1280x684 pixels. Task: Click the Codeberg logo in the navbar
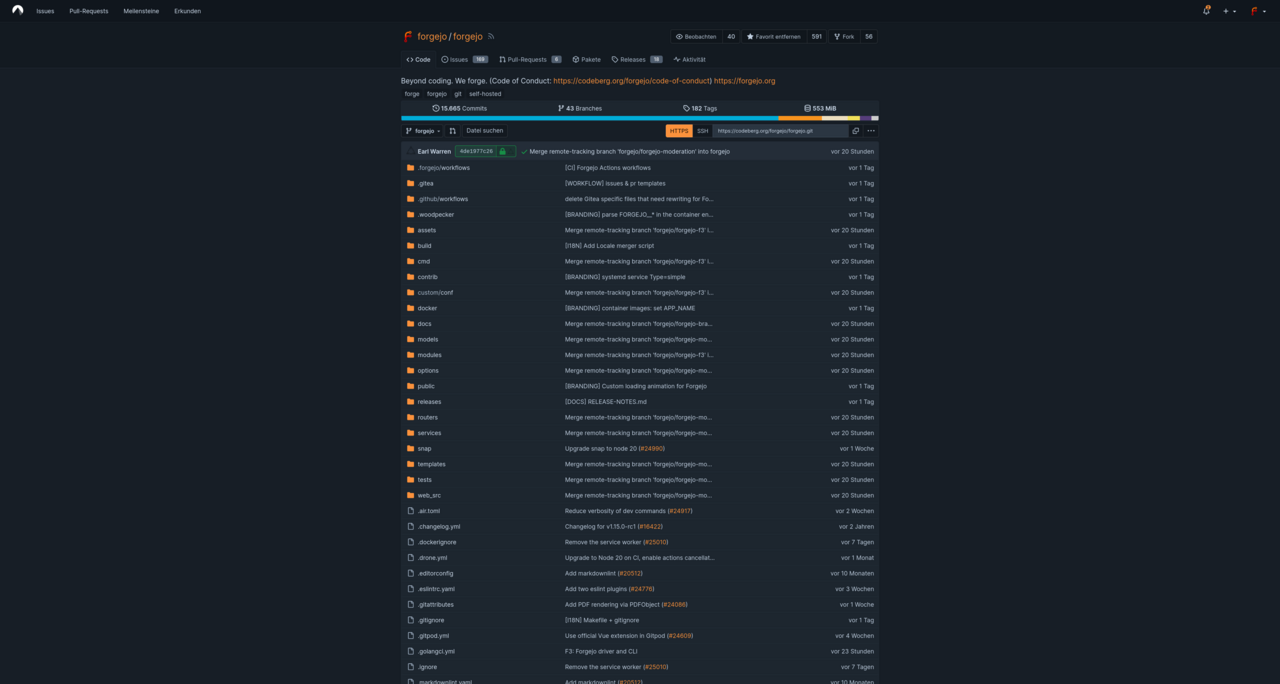[17, 10]
